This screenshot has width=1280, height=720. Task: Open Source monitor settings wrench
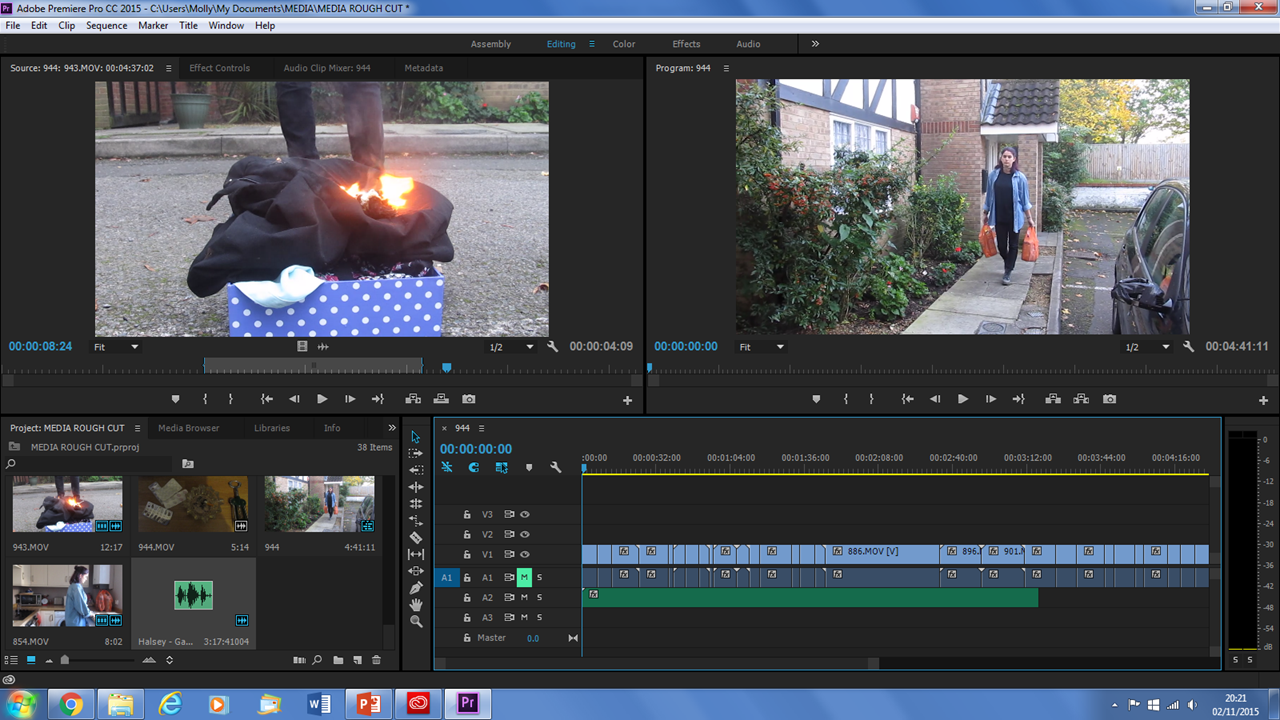click(553, 347)
